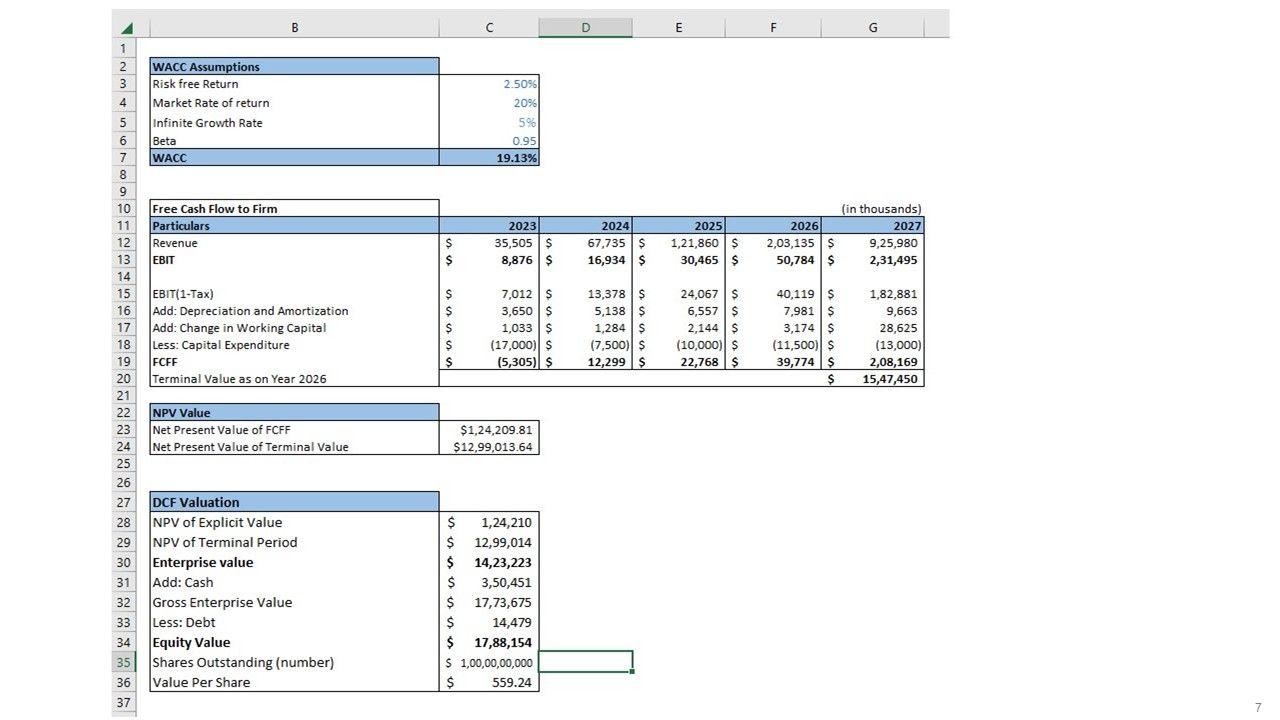
Task: Select column G header
Action: click(x=872, y=28)
